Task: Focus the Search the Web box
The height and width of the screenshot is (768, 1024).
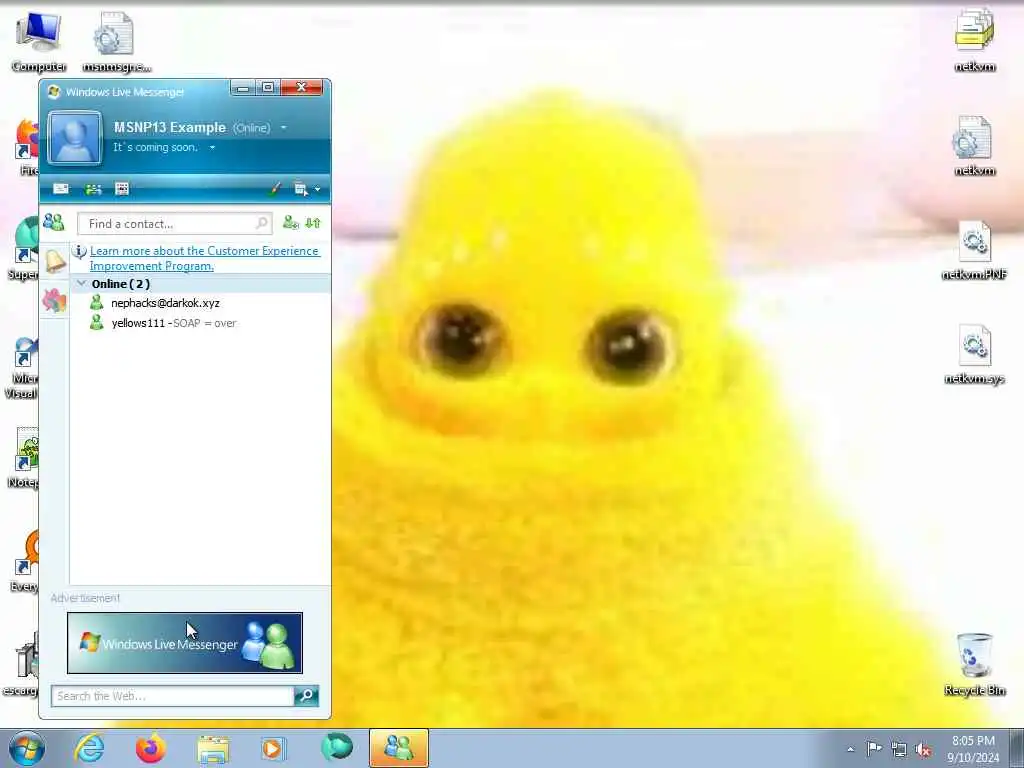Action: point(172,696)
